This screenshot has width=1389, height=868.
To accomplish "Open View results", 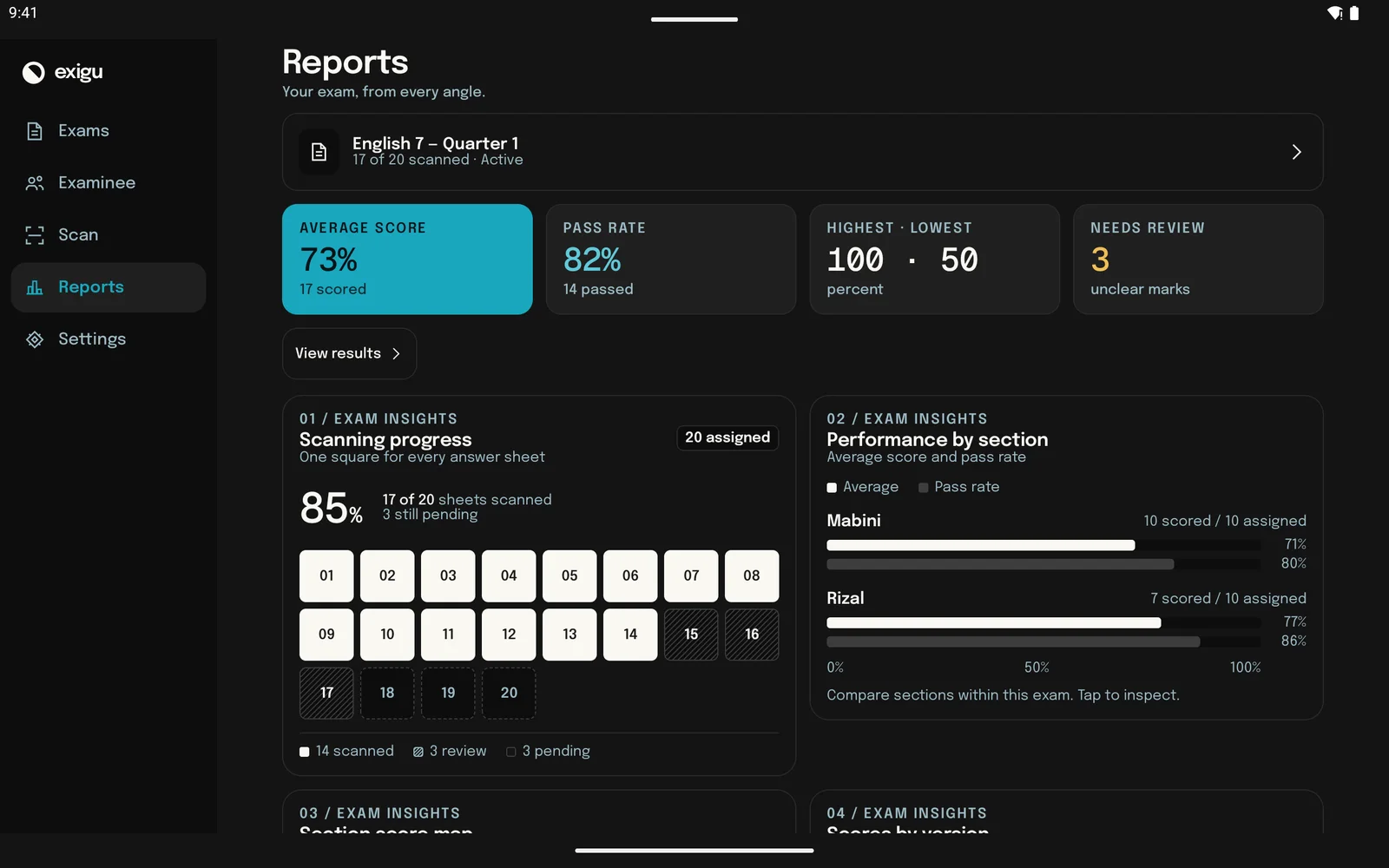I will (x=349, y=353).
